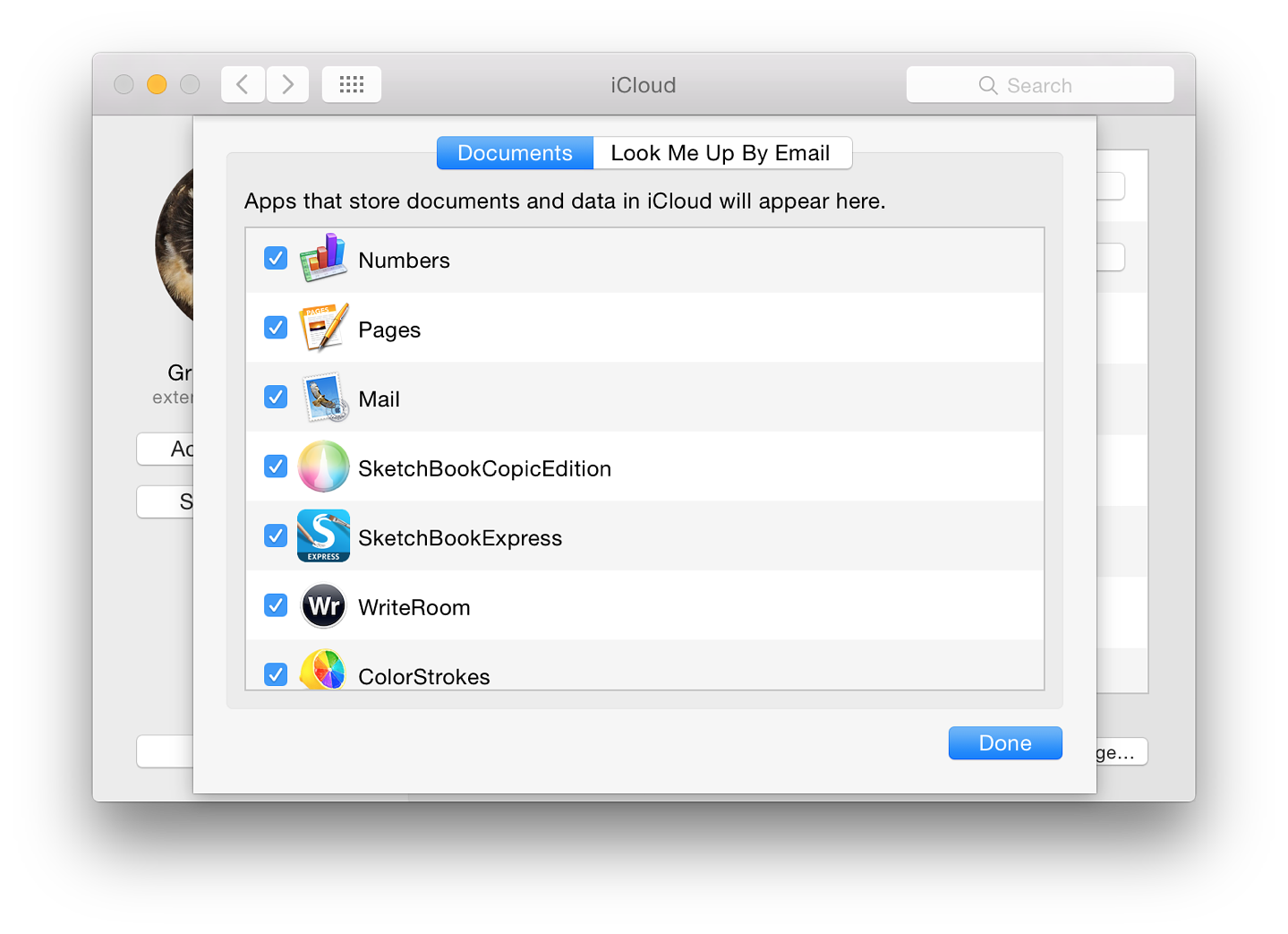Screen dimensions: 1288x934
Task: Switch to the Documents tab
Action: (515, 153)
